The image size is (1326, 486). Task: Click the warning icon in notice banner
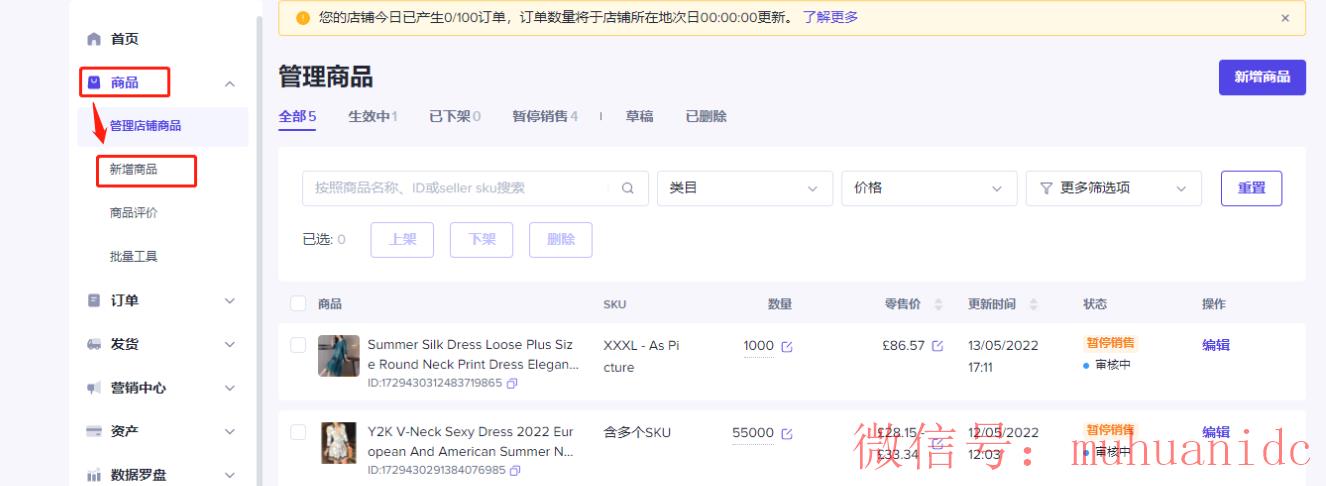(x=302, y=18)
